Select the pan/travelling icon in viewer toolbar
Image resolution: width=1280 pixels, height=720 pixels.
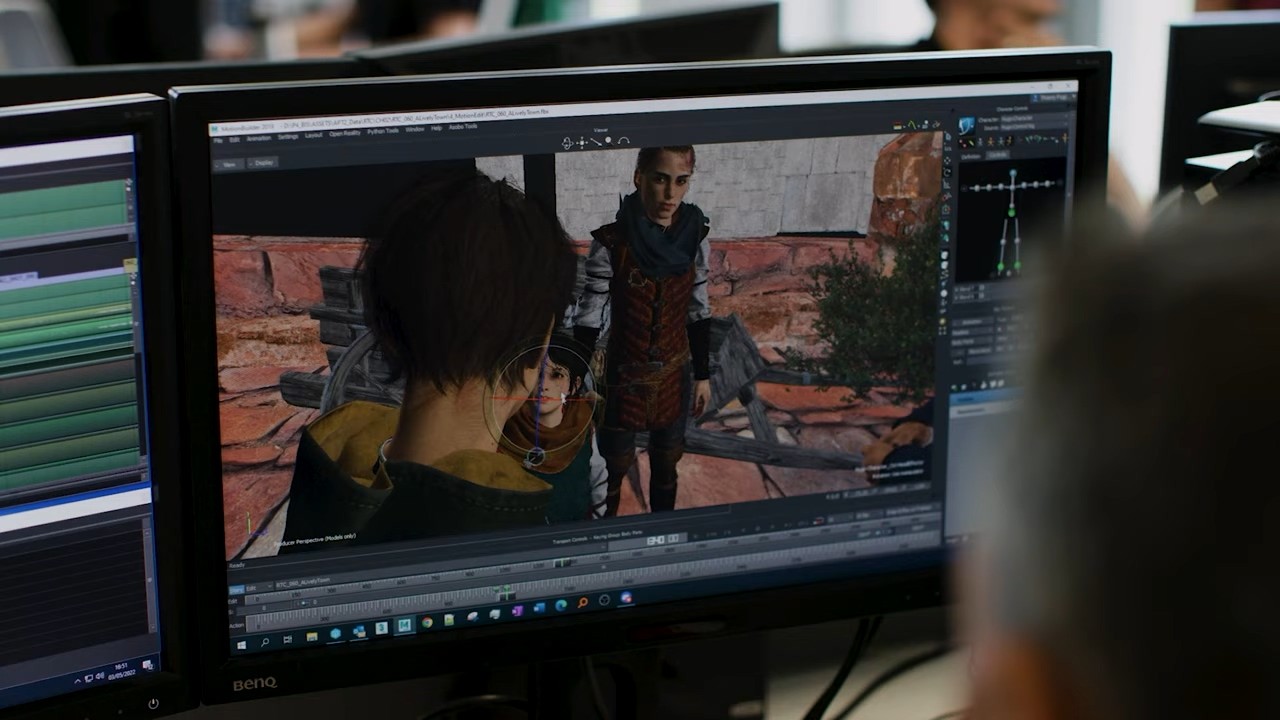tap(581, 143)
